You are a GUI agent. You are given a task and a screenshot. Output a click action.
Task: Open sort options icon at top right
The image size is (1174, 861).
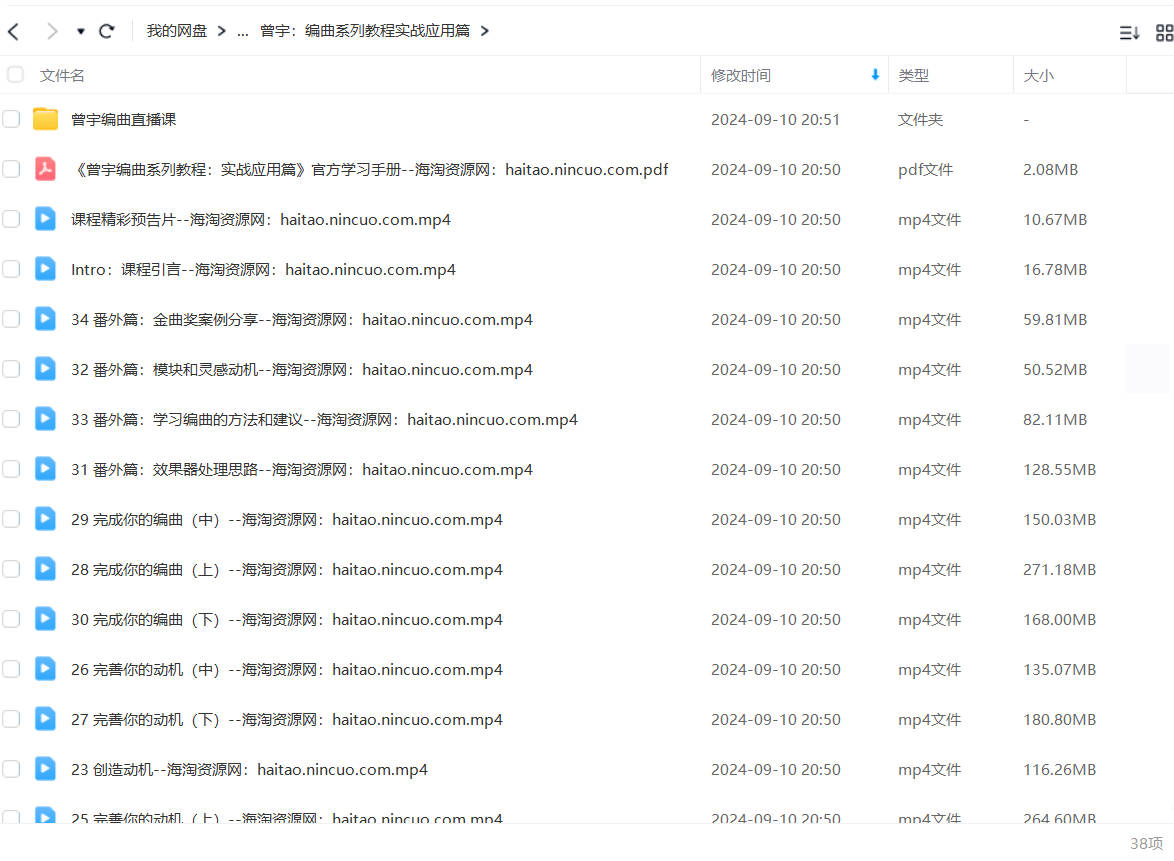coord(1129,32)
